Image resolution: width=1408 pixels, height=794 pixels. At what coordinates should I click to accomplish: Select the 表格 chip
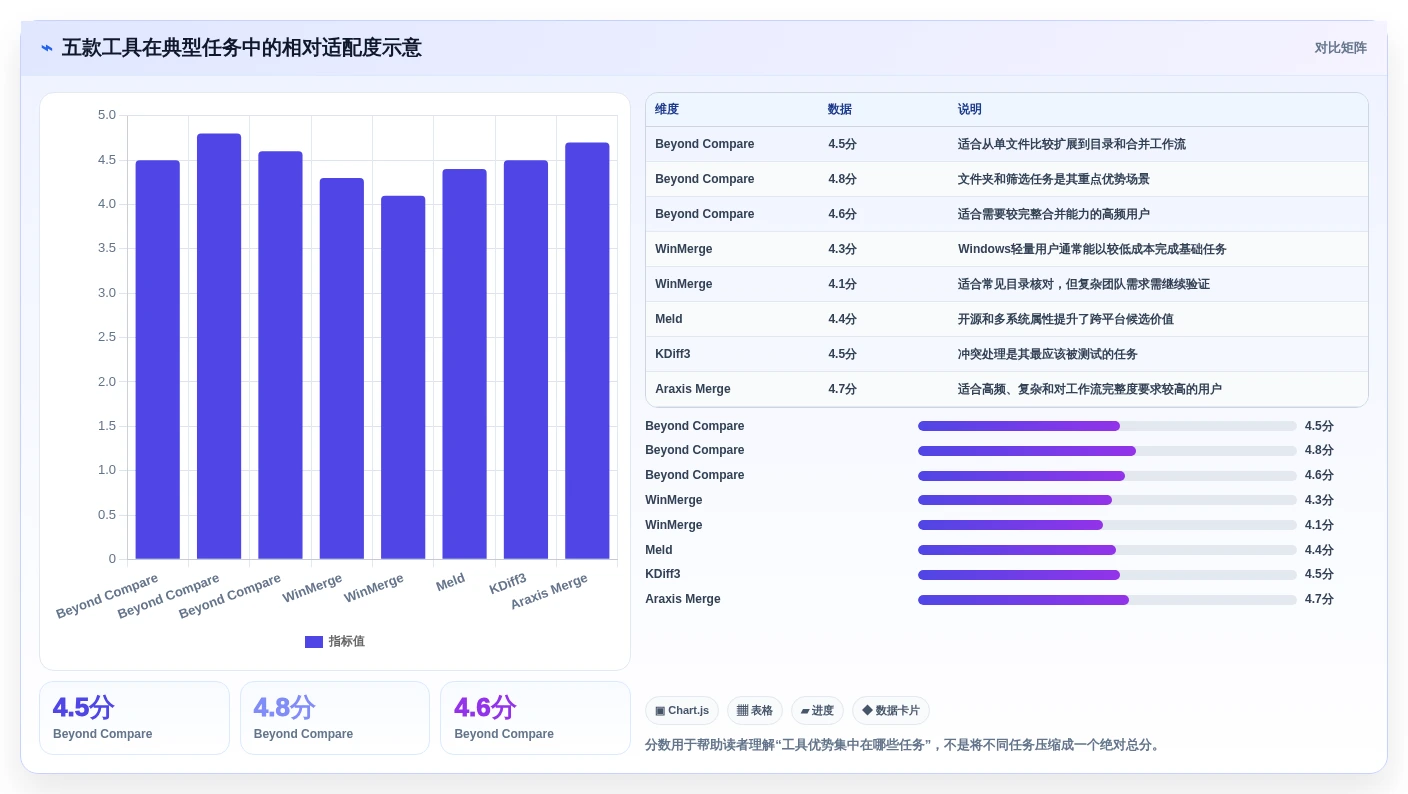pos(755,711)
